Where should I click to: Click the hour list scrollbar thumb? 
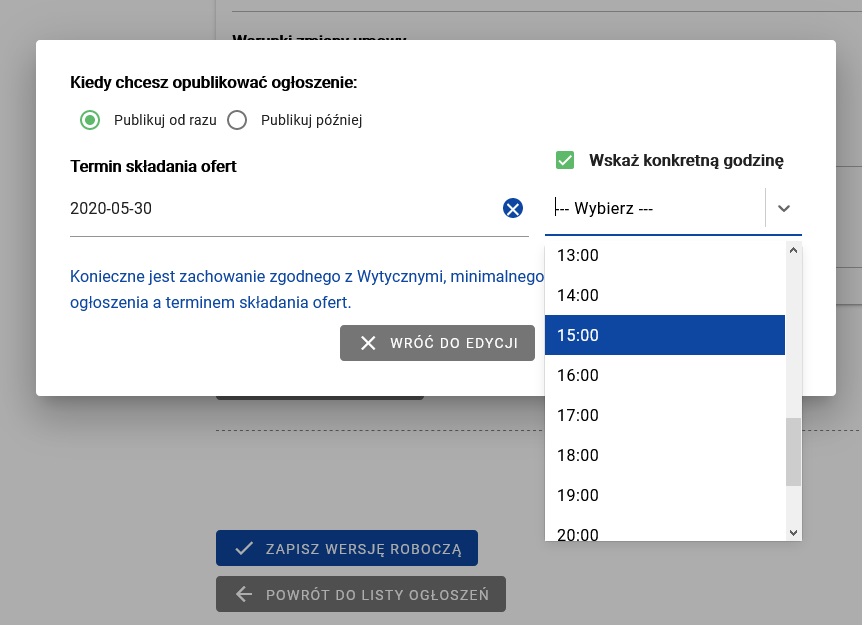794,451
